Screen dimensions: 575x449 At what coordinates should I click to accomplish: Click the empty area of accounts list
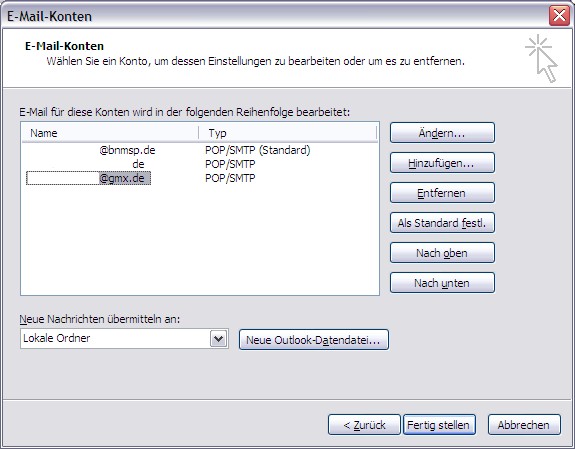pos(200,238)
